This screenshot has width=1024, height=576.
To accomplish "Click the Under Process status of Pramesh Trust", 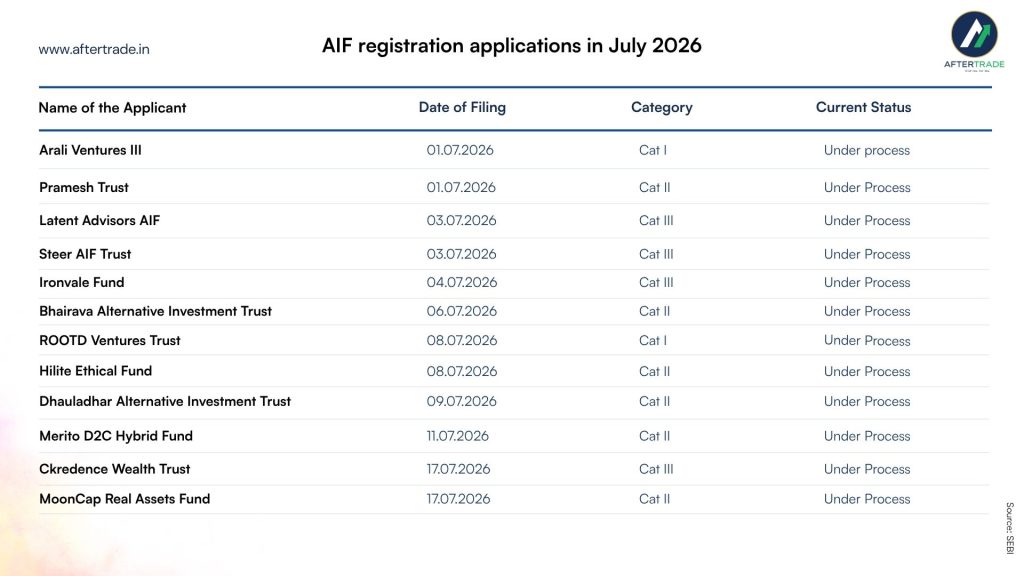I will (x=867, y=187).
